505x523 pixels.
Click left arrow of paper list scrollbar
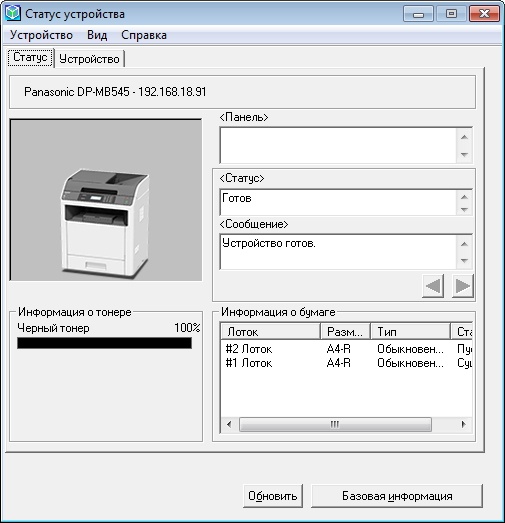pyautogui.click(x=229, y=424)
